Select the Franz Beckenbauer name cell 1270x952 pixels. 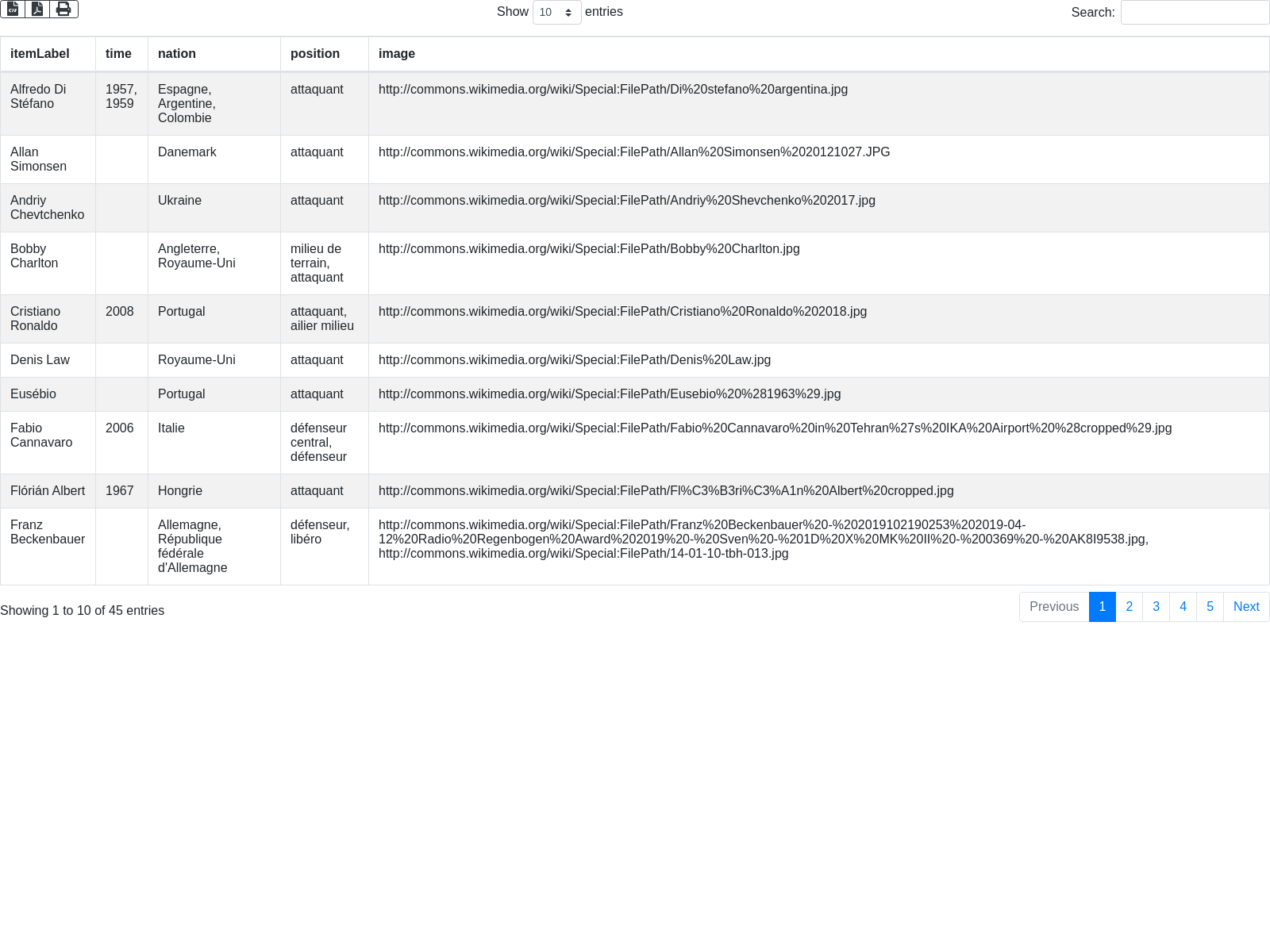pyautogui.click(x=48, y=532)
